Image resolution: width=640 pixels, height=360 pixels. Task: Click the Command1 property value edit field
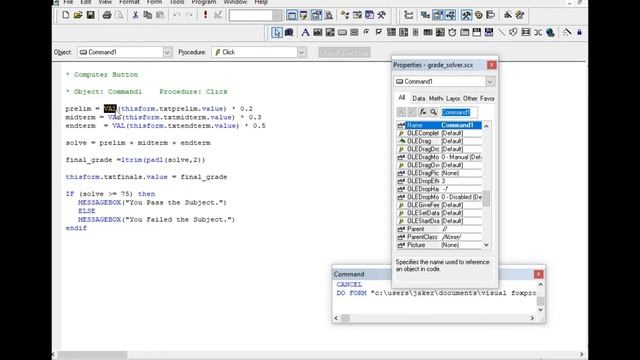459,112
